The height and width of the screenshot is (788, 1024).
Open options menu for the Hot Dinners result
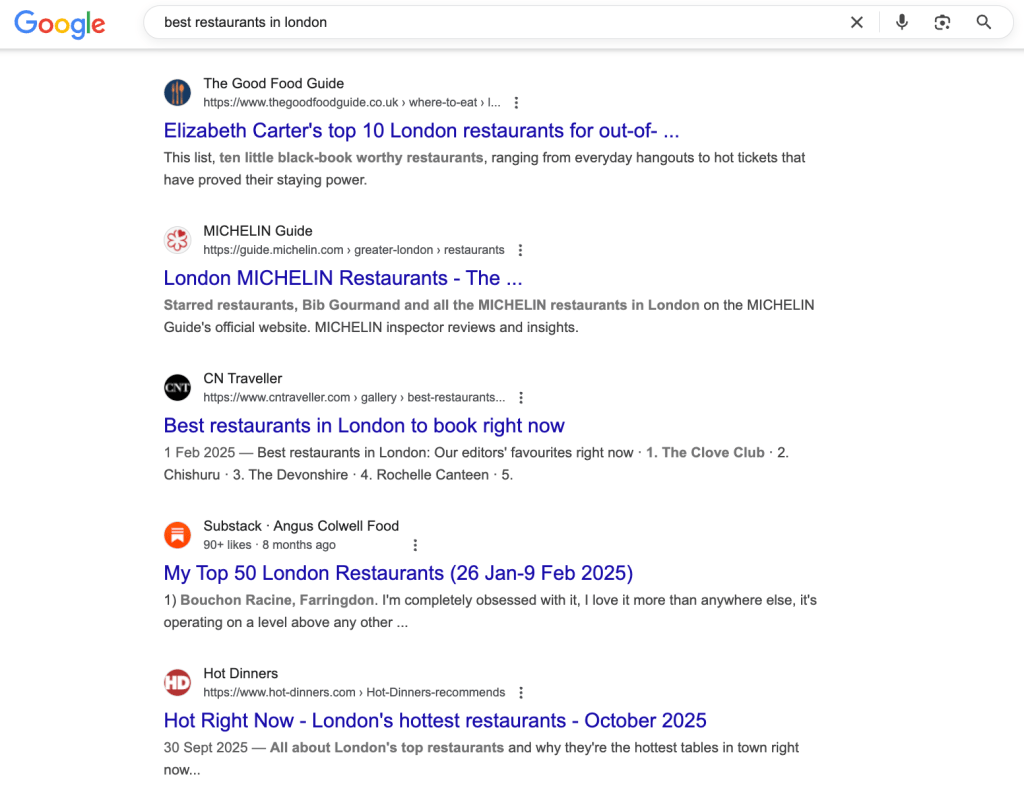(x=521, y=692)
